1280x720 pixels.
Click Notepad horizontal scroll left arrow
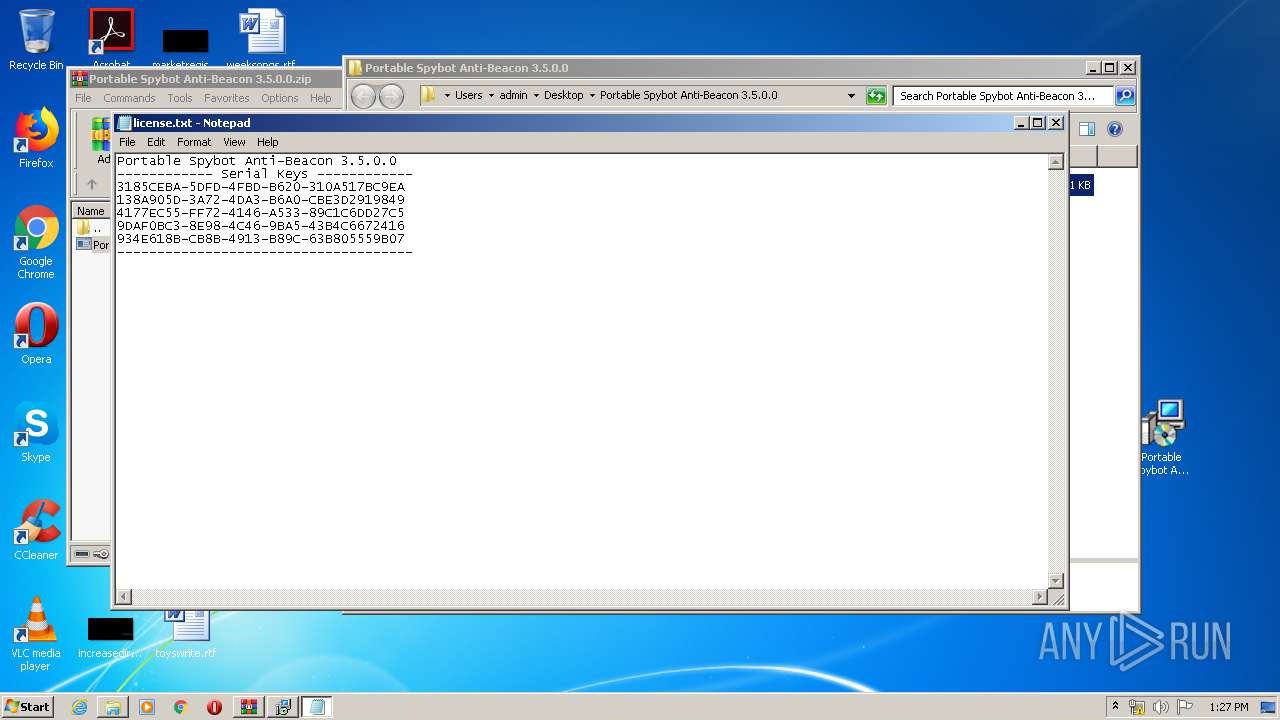[124, 597]
